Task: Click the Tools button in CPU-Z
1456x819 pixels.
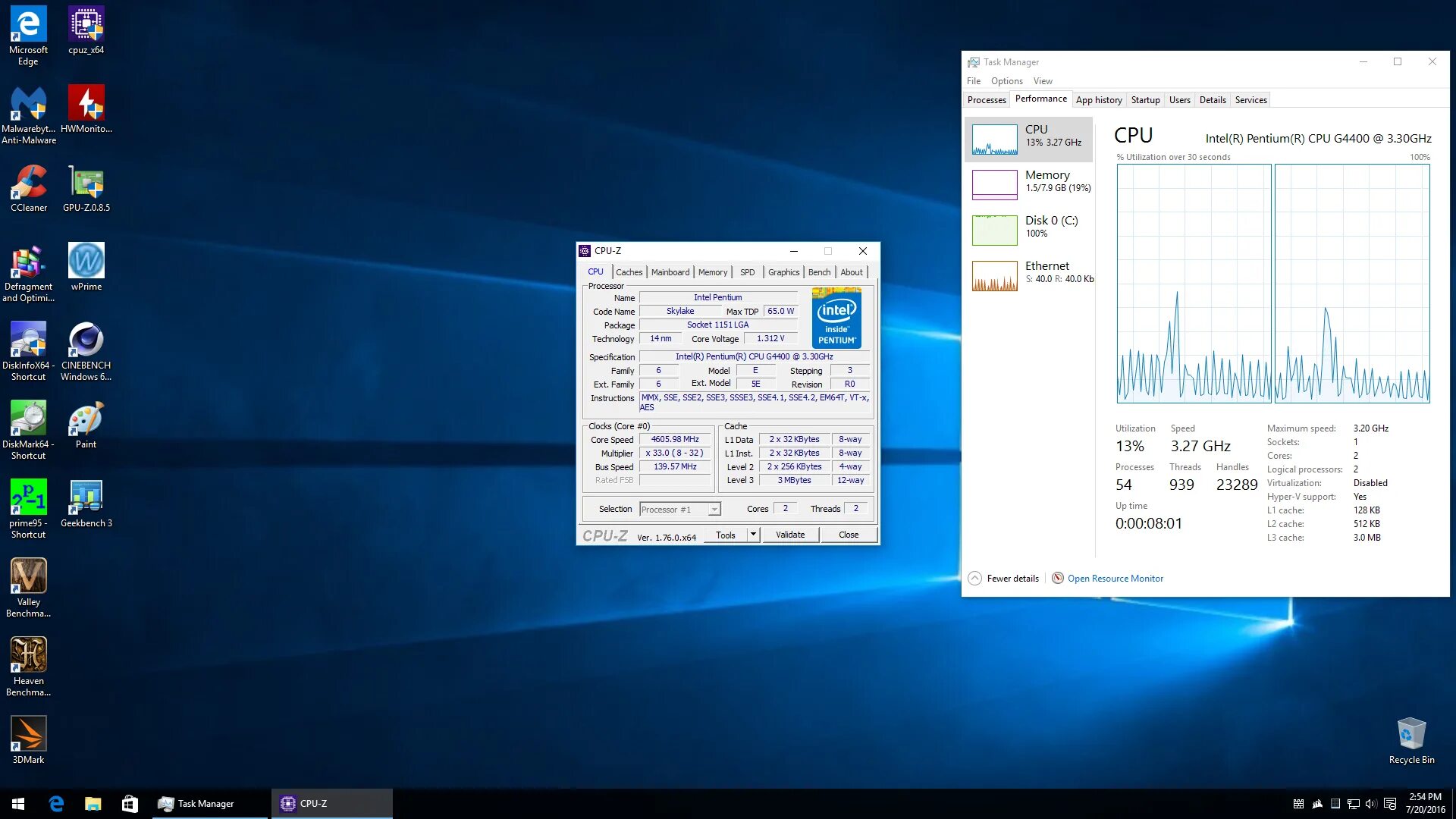Action: [x=726, y=535]
